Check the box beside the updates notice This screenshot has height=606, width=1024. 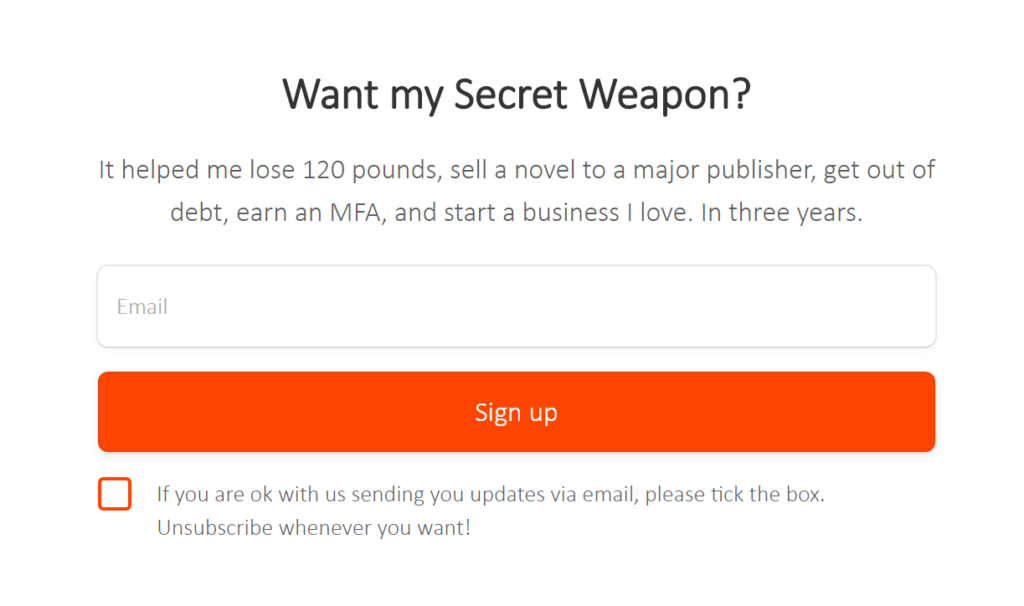point(115,494)
